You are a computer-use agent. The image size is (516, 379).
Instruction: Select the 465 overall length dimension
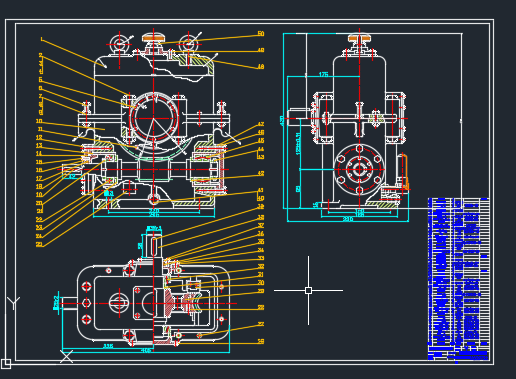[x=146, y=350]
